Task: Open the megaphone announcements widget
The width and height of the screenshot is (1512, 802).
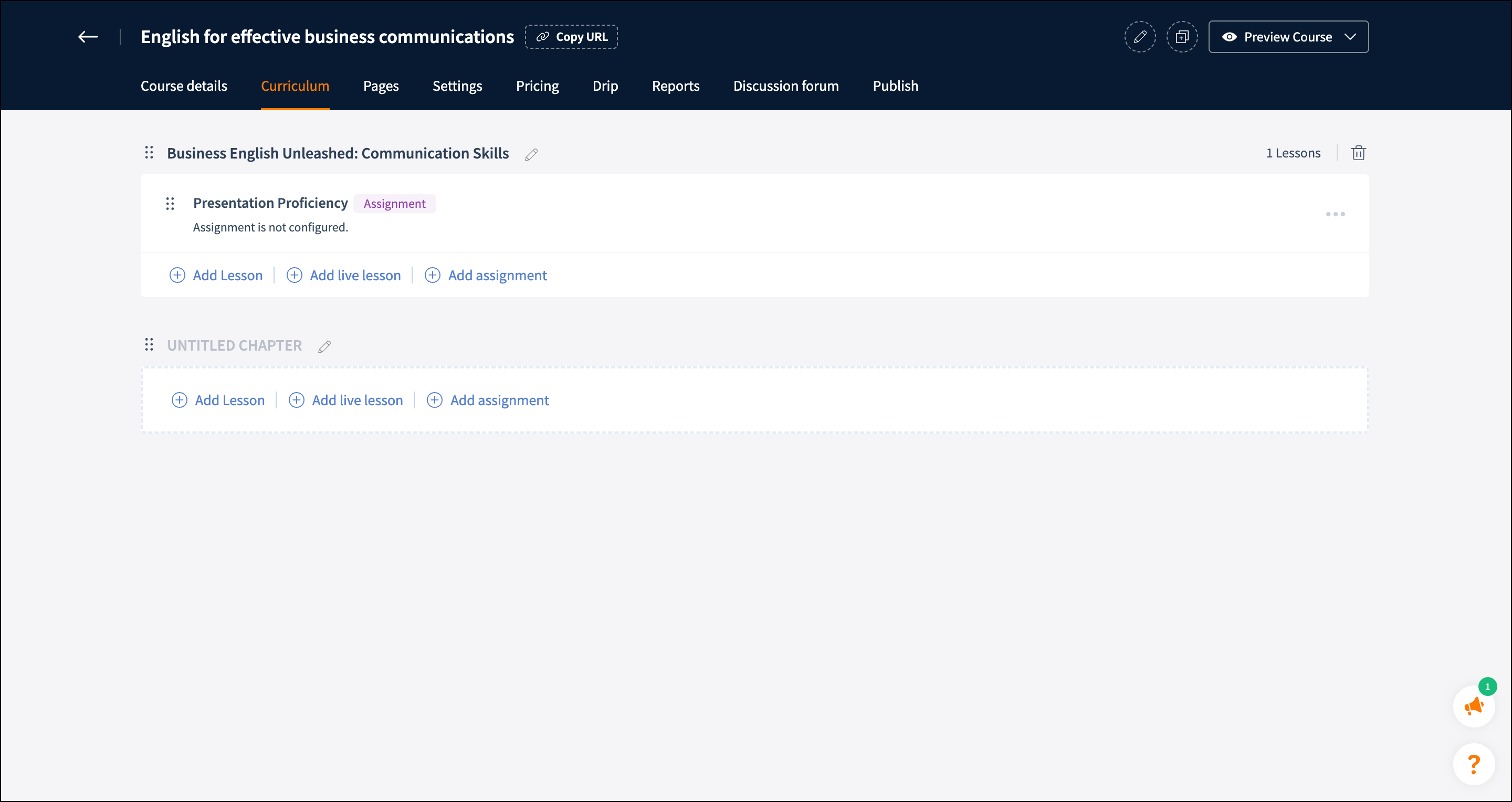Action: (1473, 706)
